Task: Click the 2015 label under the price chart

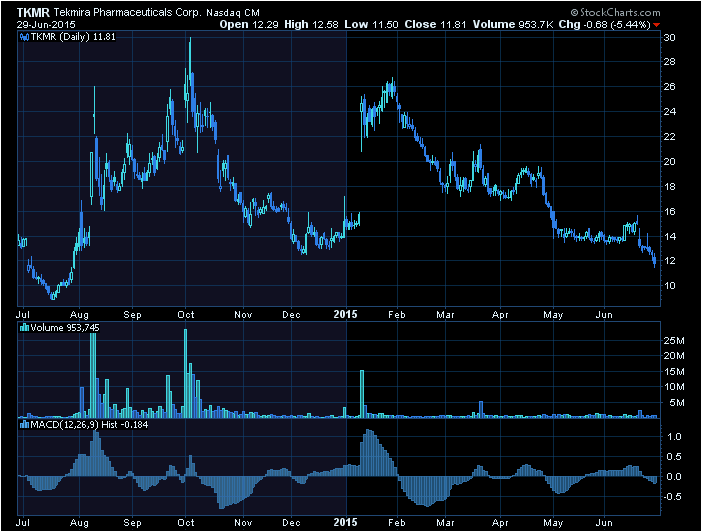Action: (346, 314)
